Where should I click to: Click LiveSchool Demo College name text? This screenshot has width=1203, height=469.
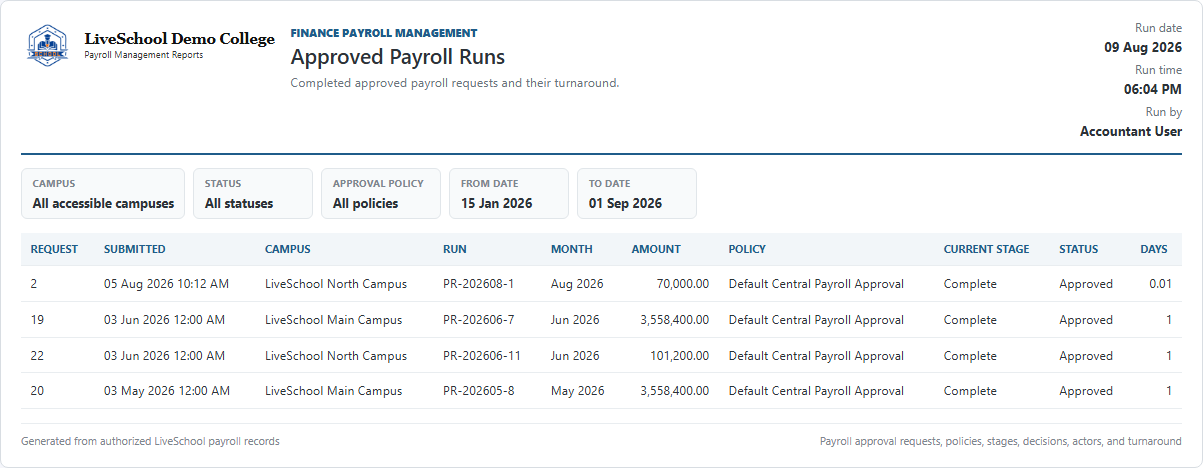pyautogui.click(x=179, y=39)
